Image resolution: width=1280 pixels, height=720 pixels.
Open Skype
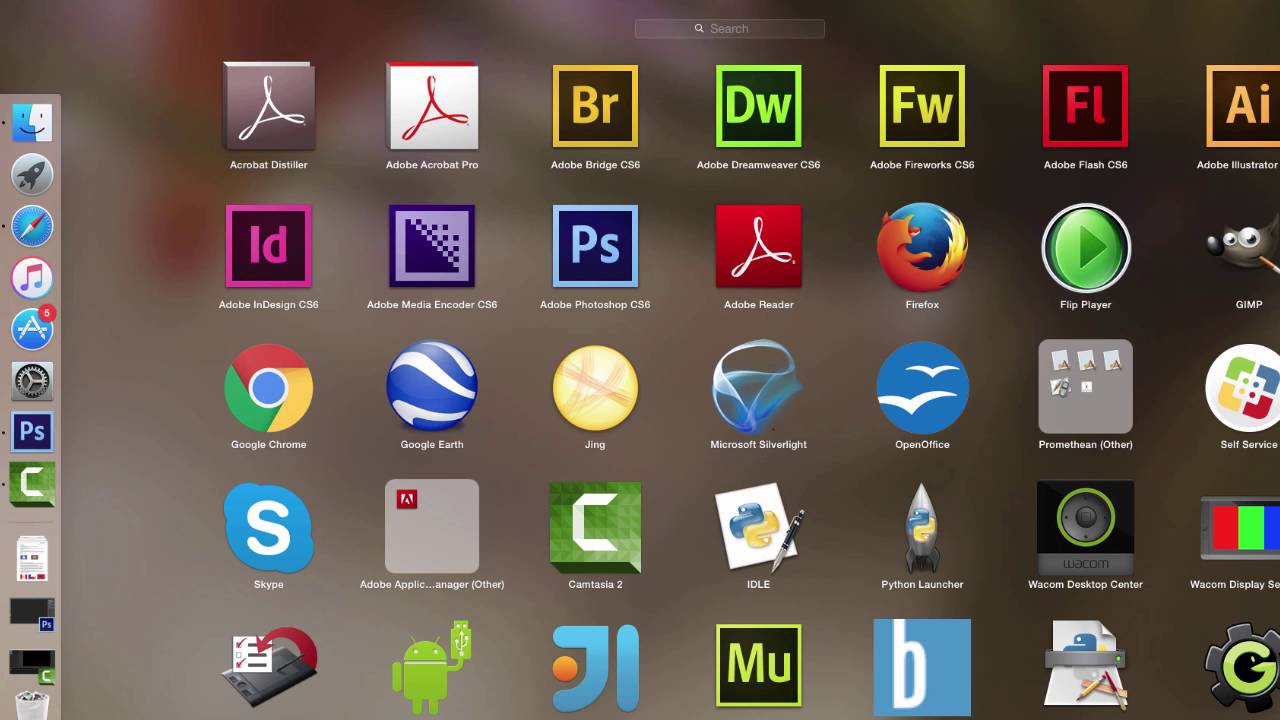click(x=268, y=528)
